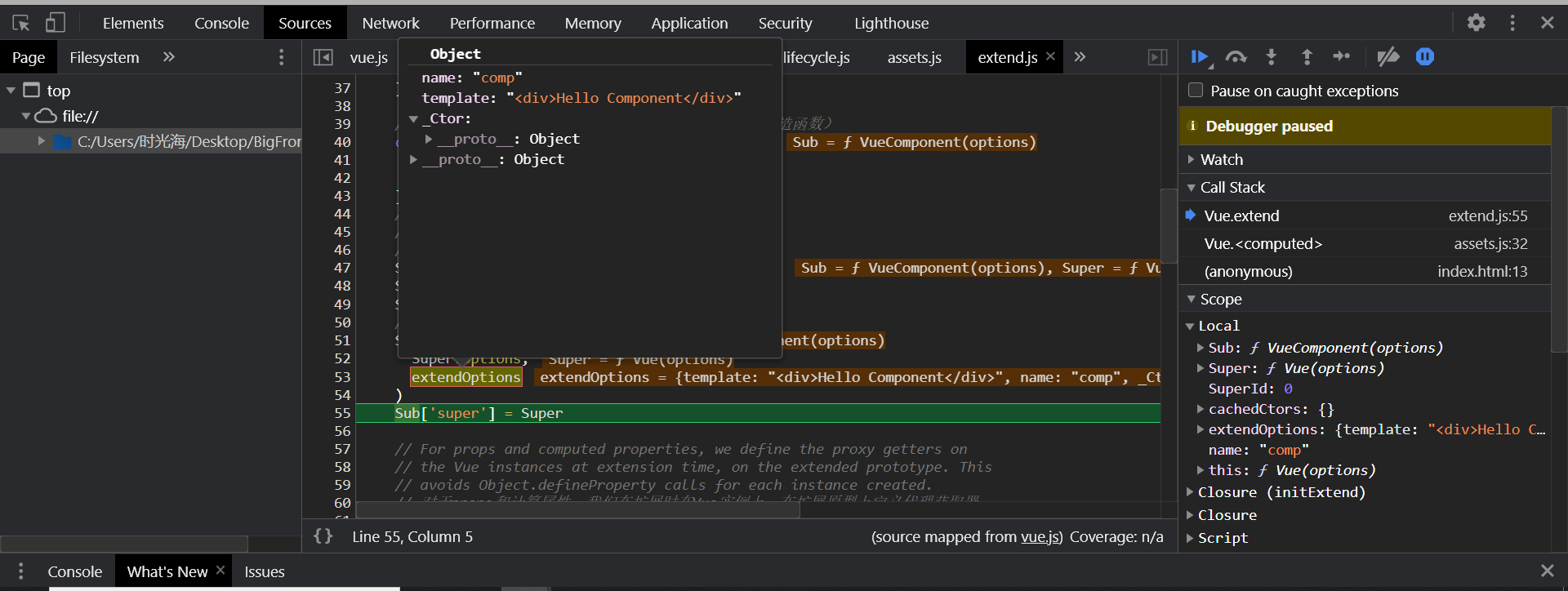1568x591 pixels.
Task: Expand the Closure (initExtend) scope
Action: (1190, 492)
